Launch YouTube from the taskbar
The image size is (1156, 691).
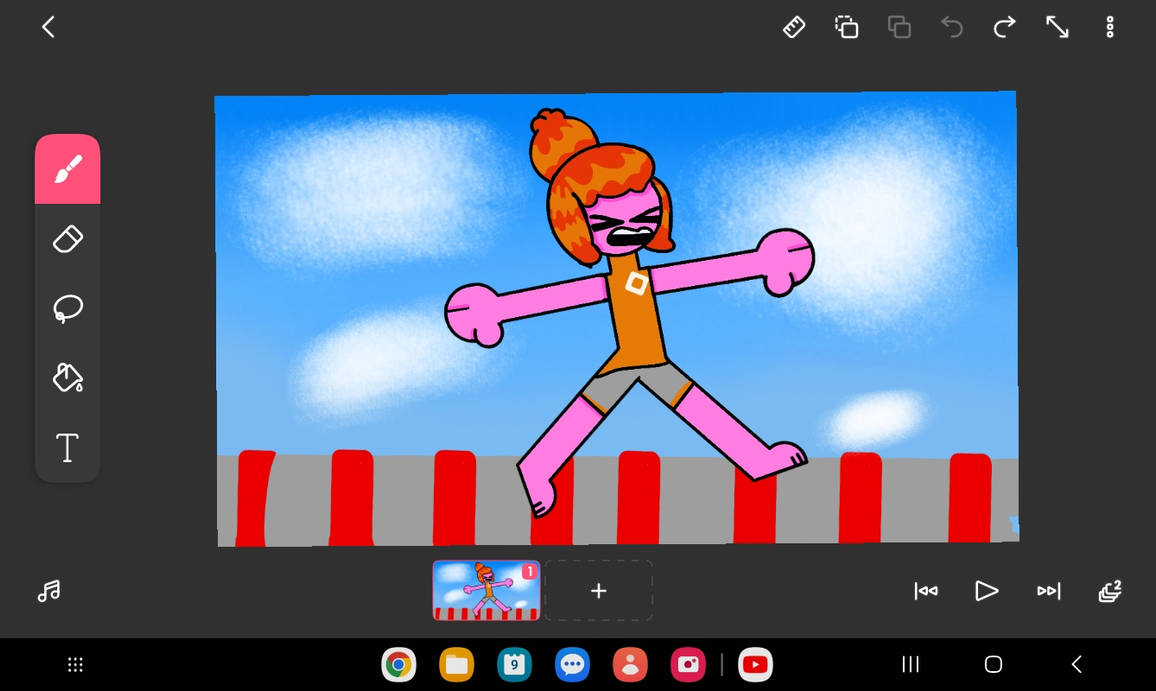point(756,664)
